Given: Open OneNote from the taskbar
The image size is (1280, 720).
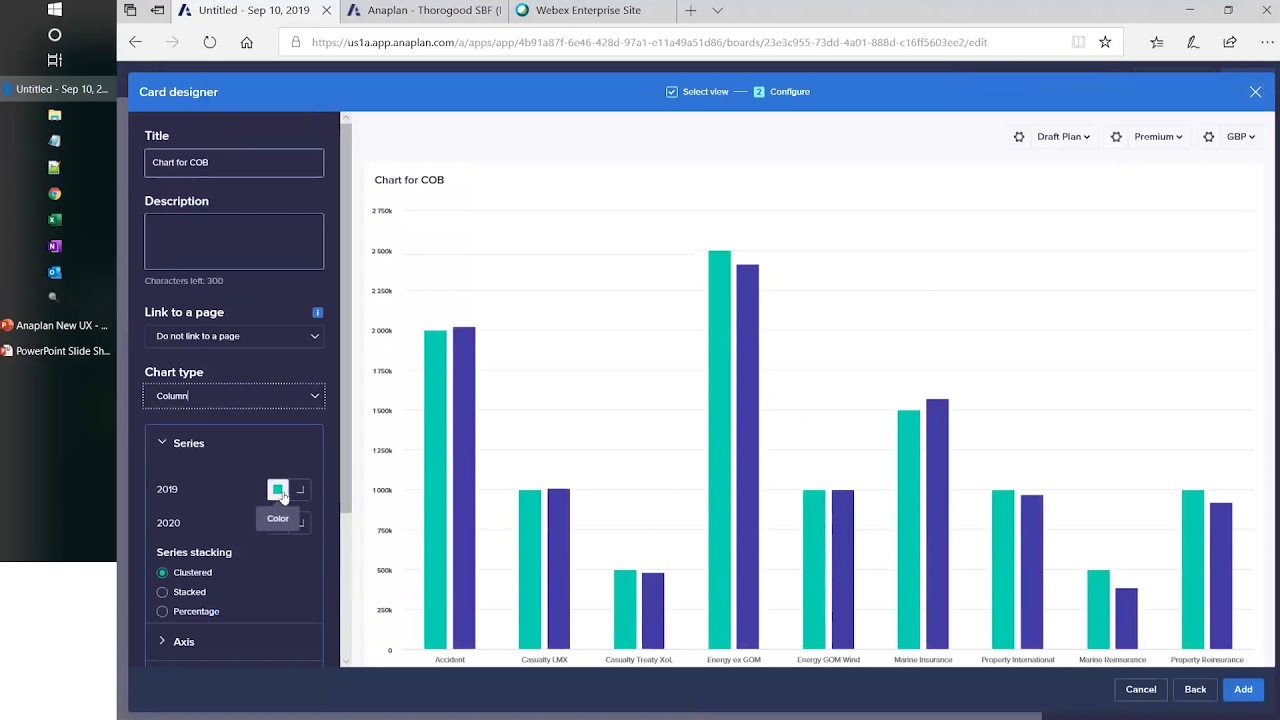Looking at the screenshot, I should tap(55, 246).
